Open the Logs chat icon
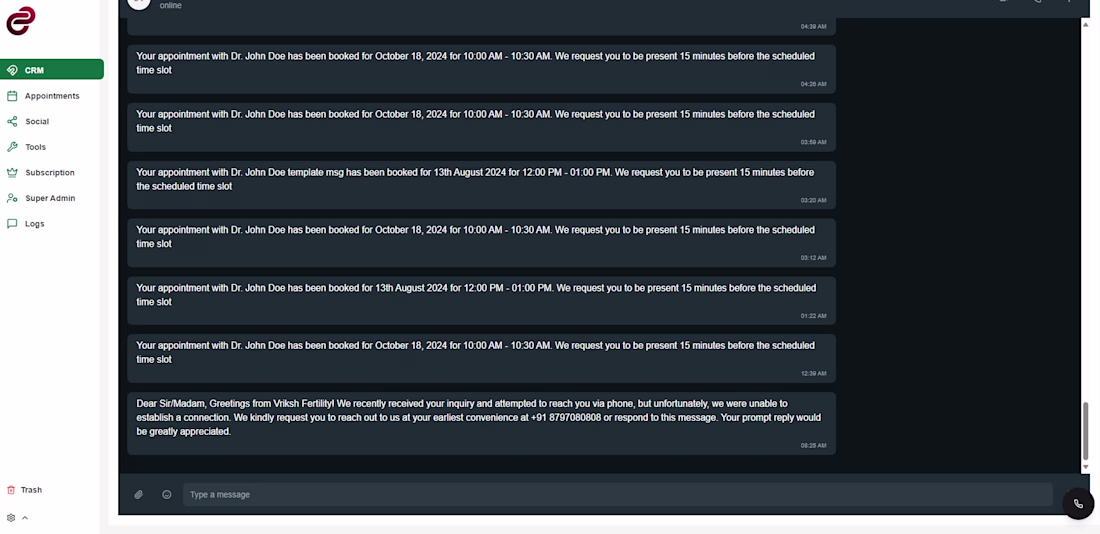The height and width of the screenshot is (534, 1100). click(x=12, y=224)
